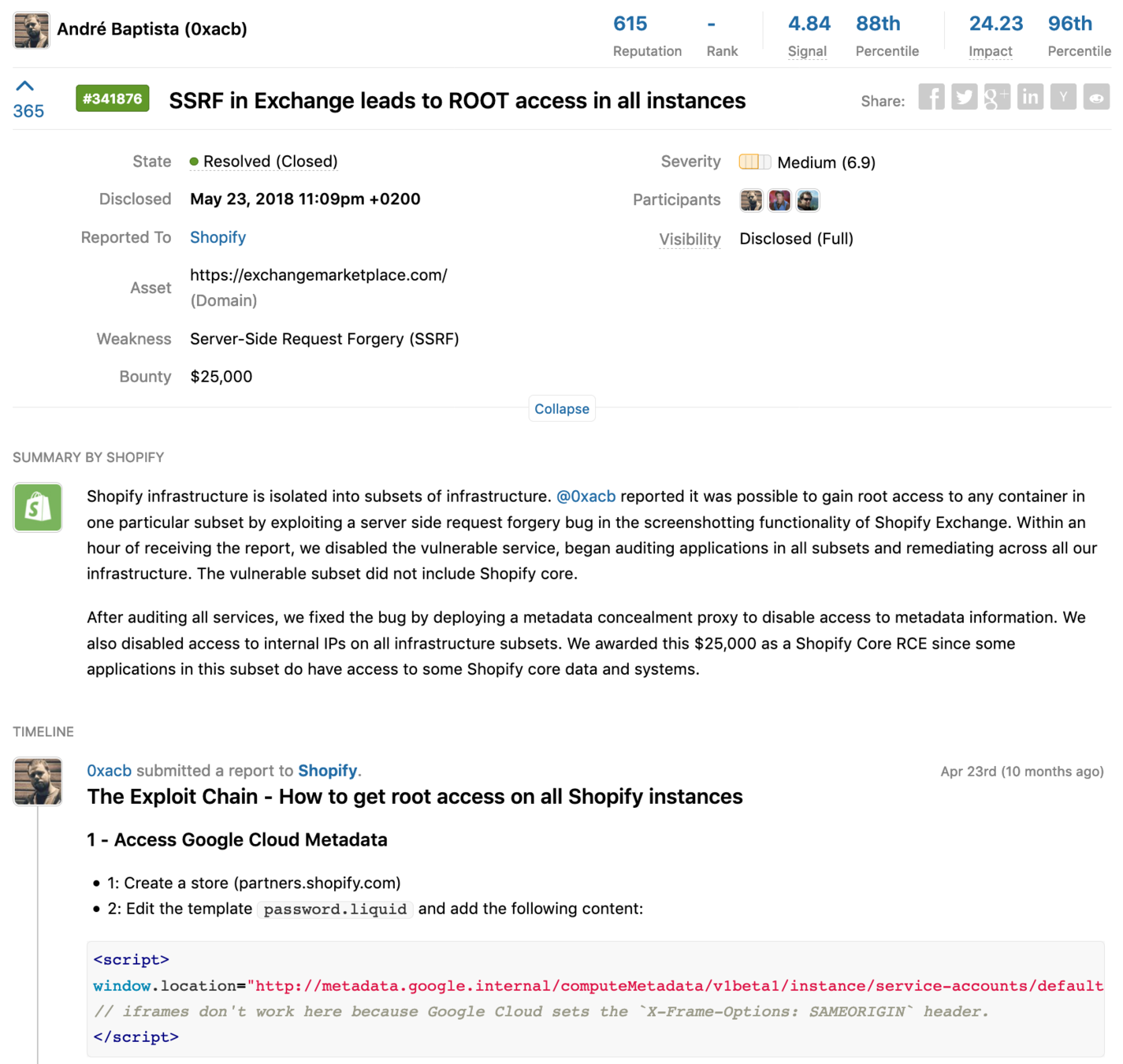Click the first participant avatar
This screenshot has height=1064, width=1123.
point(751,200)
